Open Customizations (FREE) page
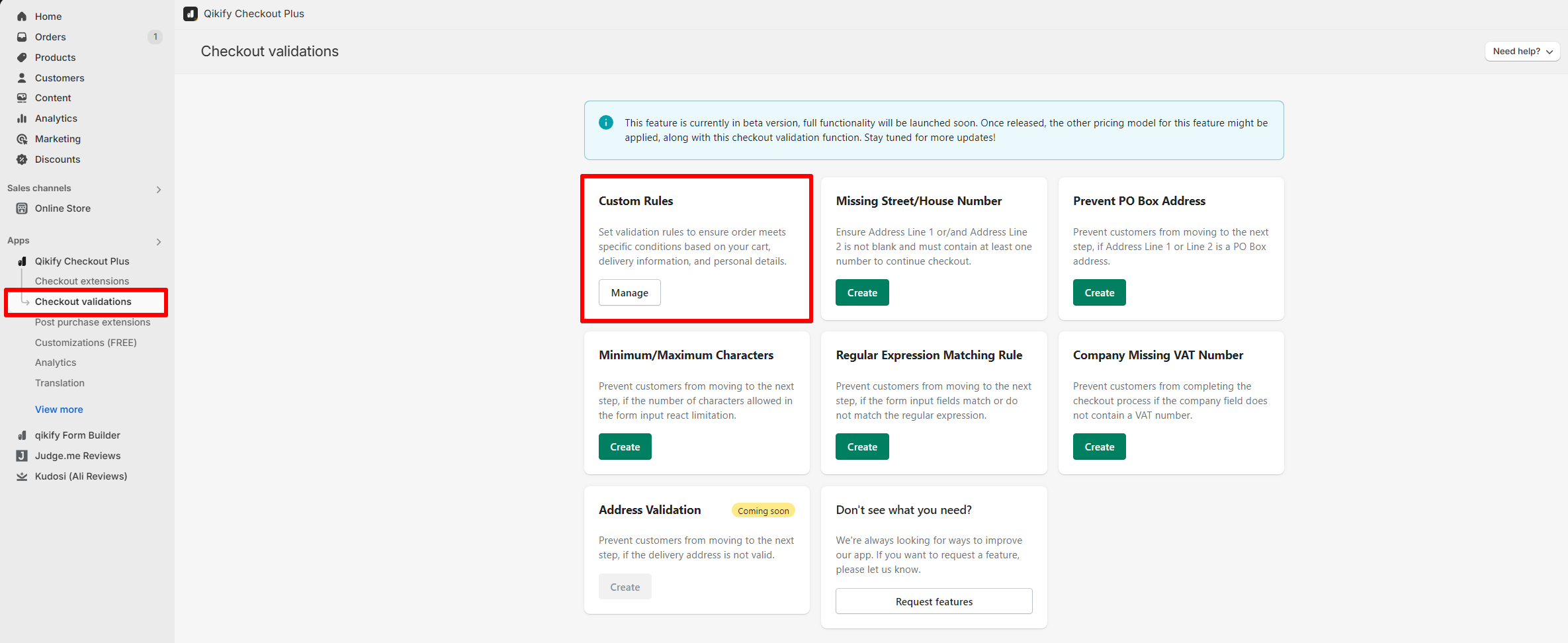This screenshot has width=1568, height=643. [86, 343]
